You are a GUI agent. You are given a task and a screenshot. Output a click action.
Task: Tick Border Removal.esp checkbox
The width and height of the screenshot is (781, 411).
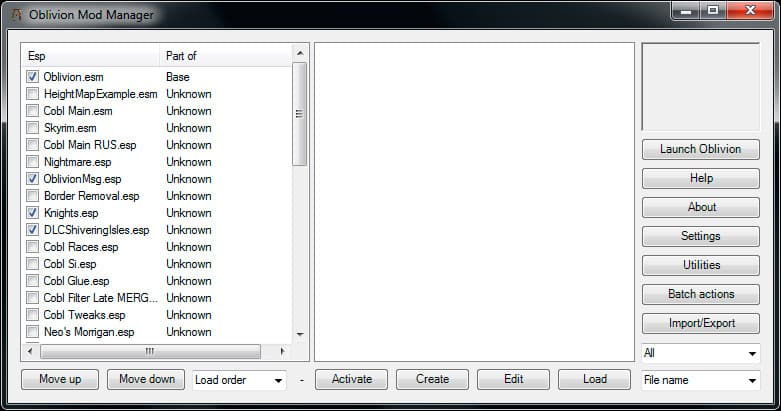pos(32,196)
